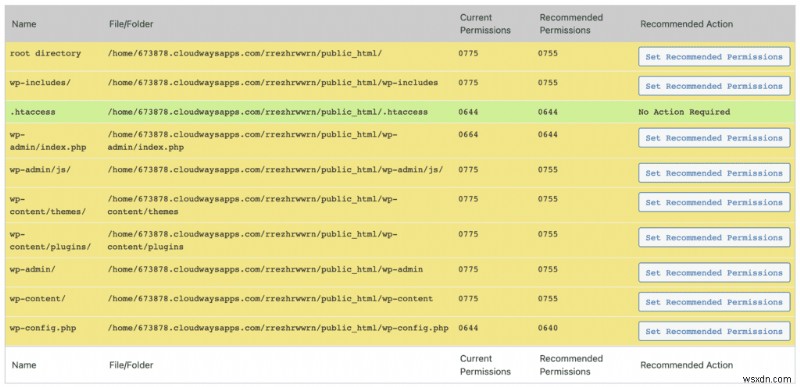The width and height of the screenshot is (800, 387).
Task: Set recommended permissions for wp-admin/index.php
Action: (x=714, y=138)
